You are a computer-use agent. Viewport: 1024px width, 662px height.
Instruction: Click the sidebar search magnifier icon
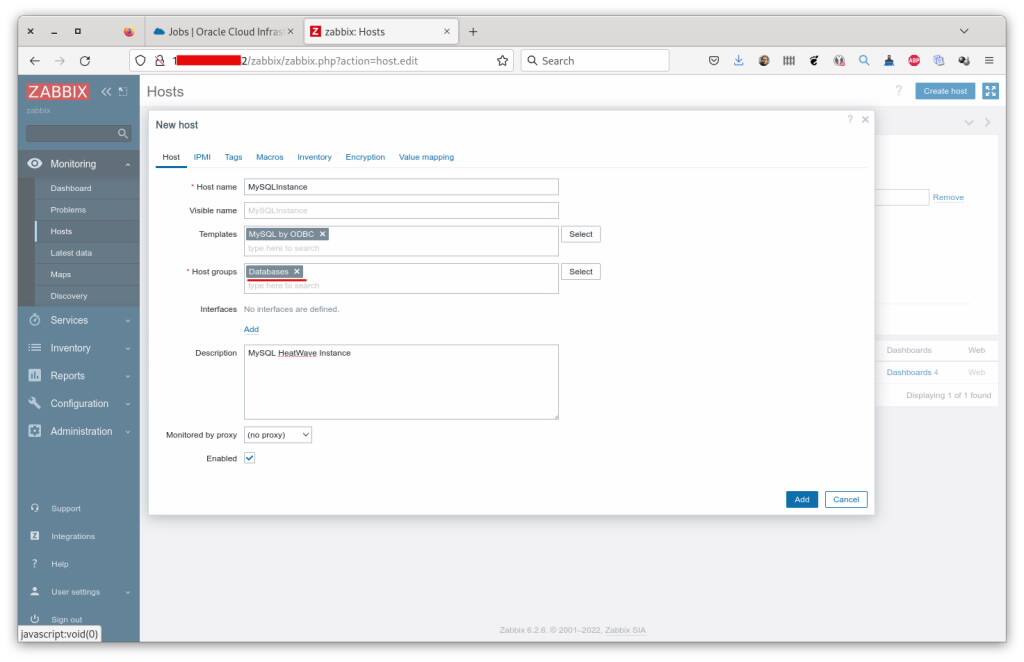tap(122, 133)
